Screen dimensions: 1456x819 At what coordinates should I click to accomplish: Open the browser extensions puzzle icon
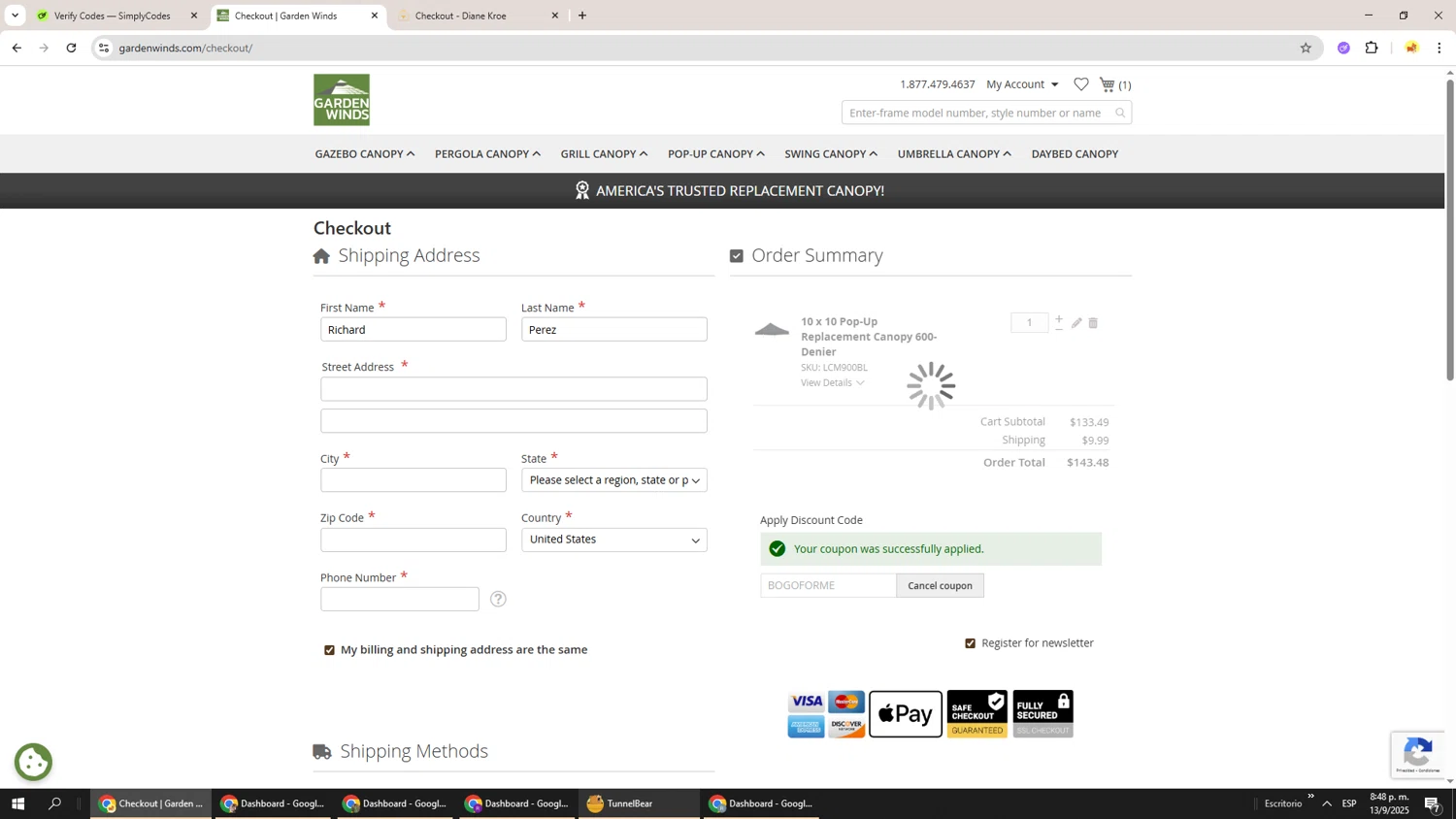(x=1372, y=48)
